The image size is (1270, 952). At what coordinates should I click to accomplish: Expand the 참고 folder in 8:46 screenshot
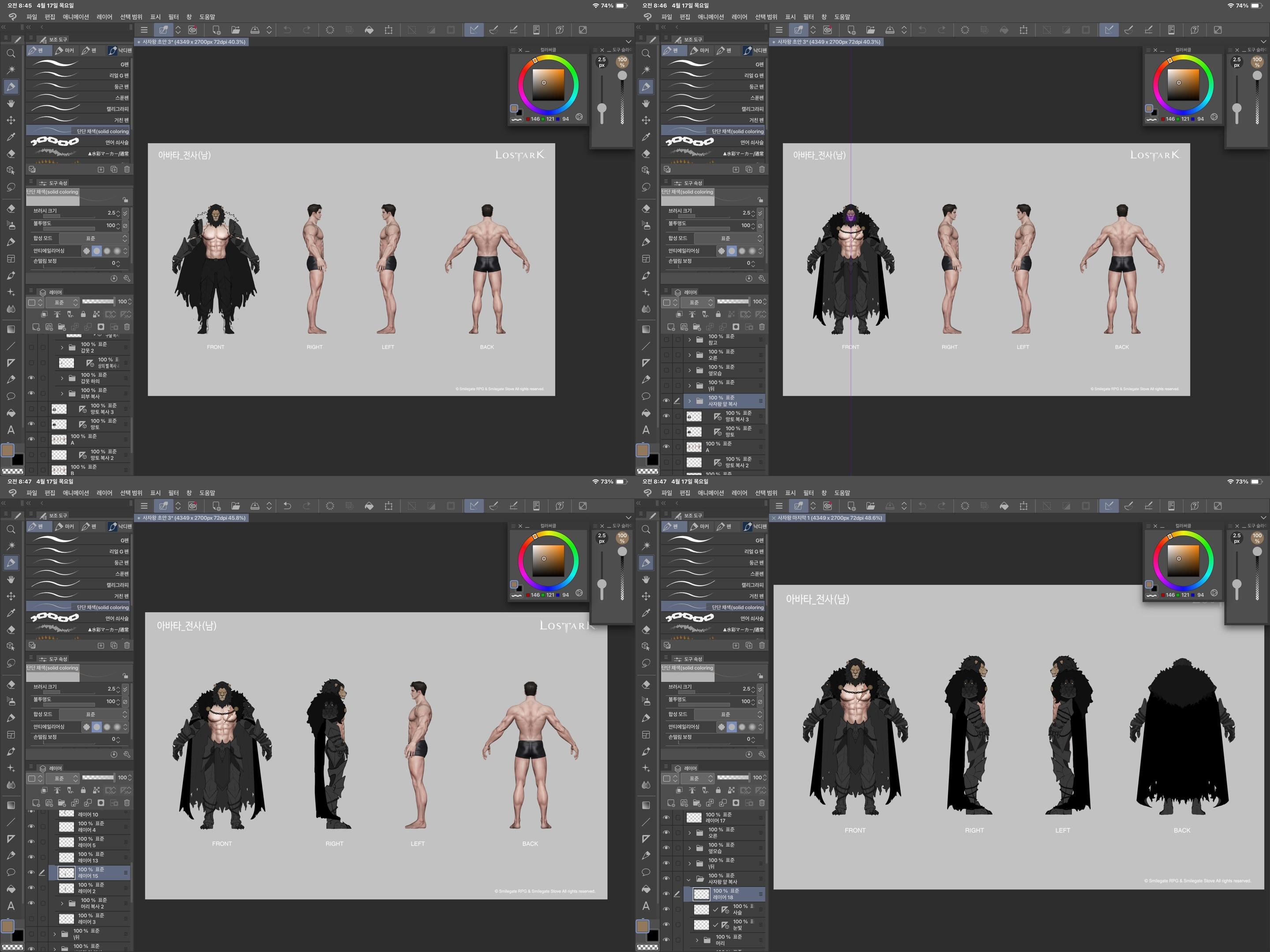(690, 340)
